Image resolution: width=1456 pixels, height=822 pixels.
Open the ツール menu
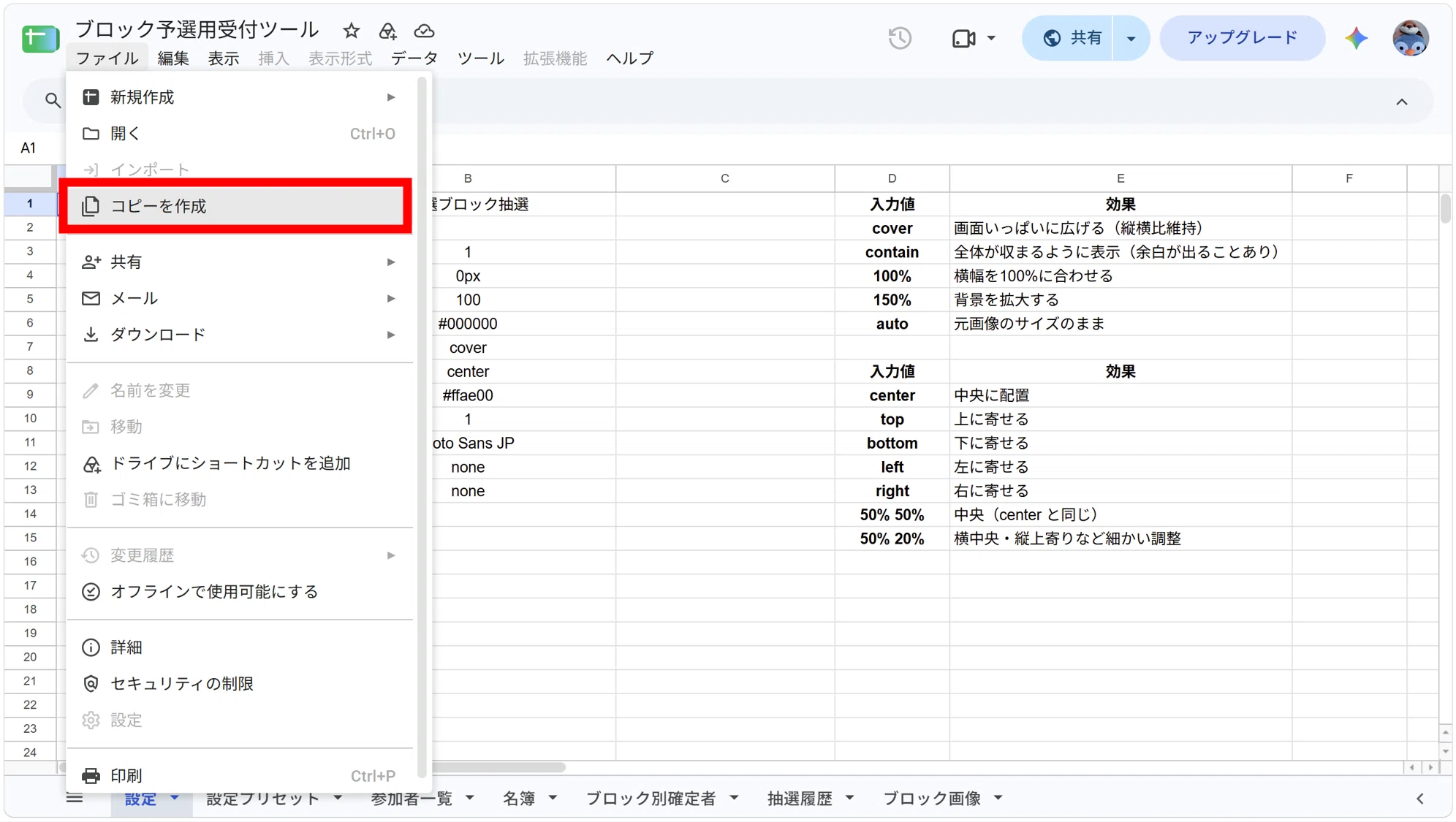pyautogui.click(x=481, y=58)
